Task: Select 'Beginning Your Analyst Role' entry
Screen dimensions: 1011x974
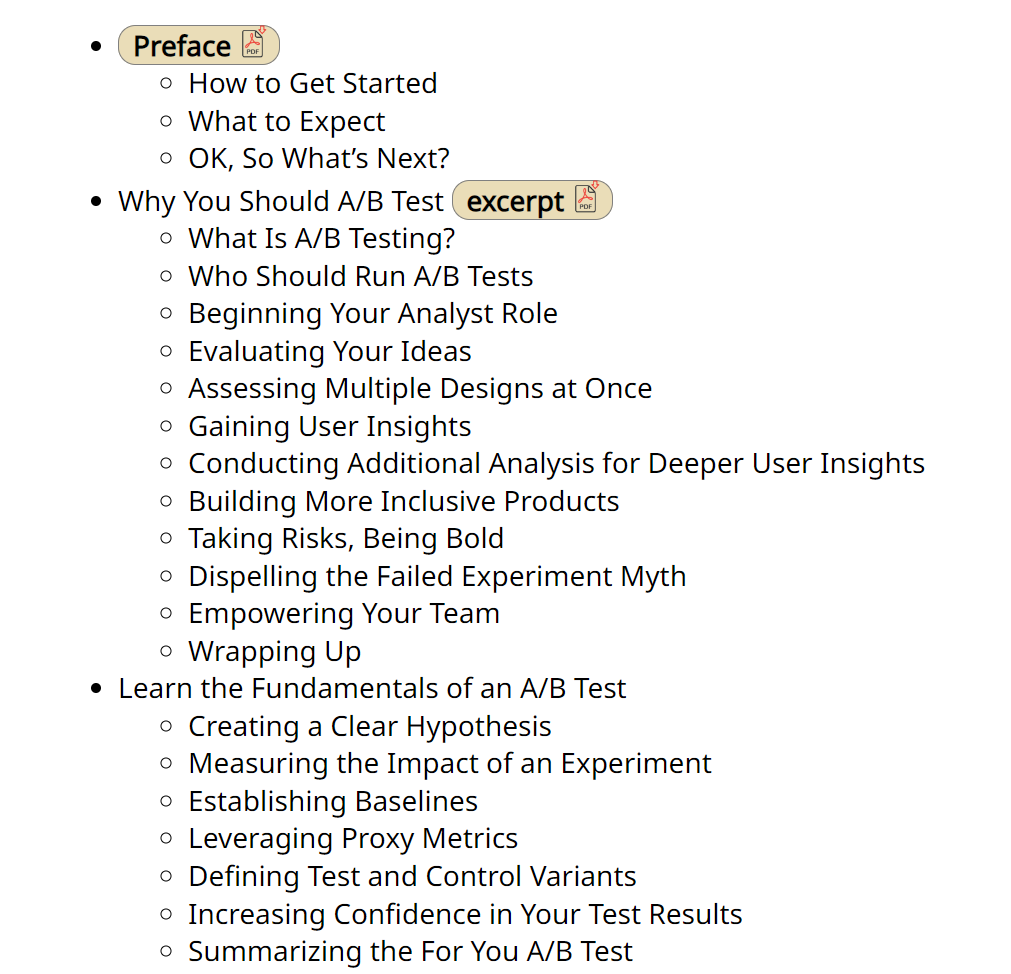Action: [373, 314]
